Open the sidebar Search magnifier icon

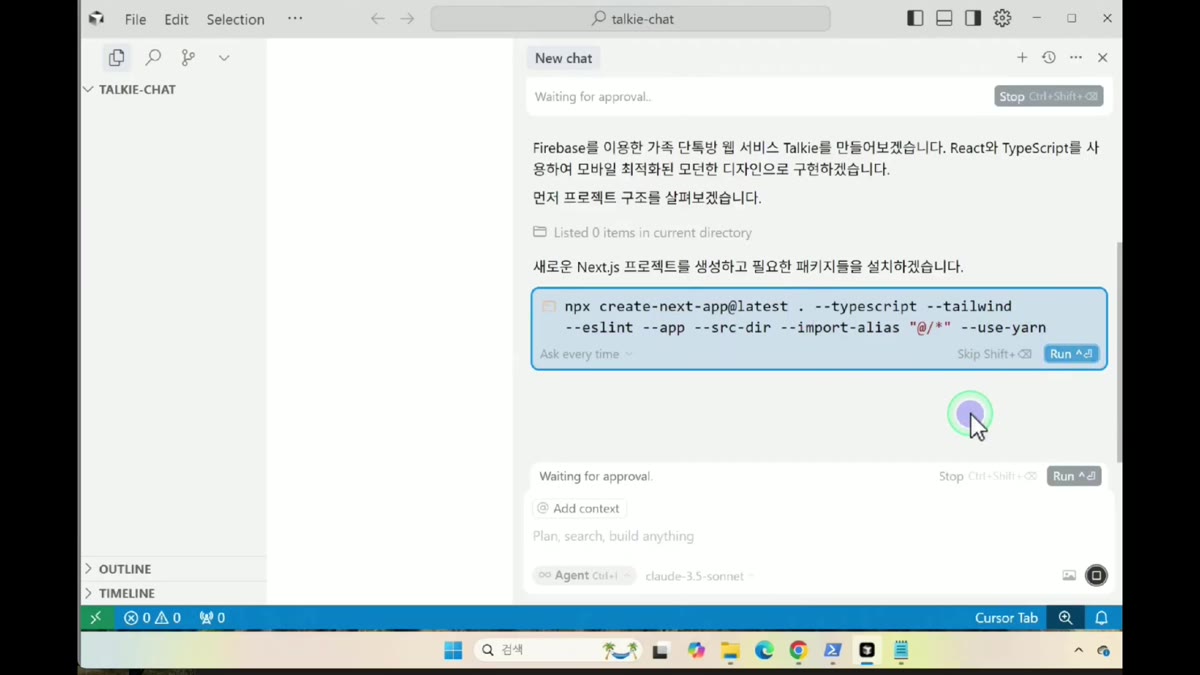[x=153, y=58]
